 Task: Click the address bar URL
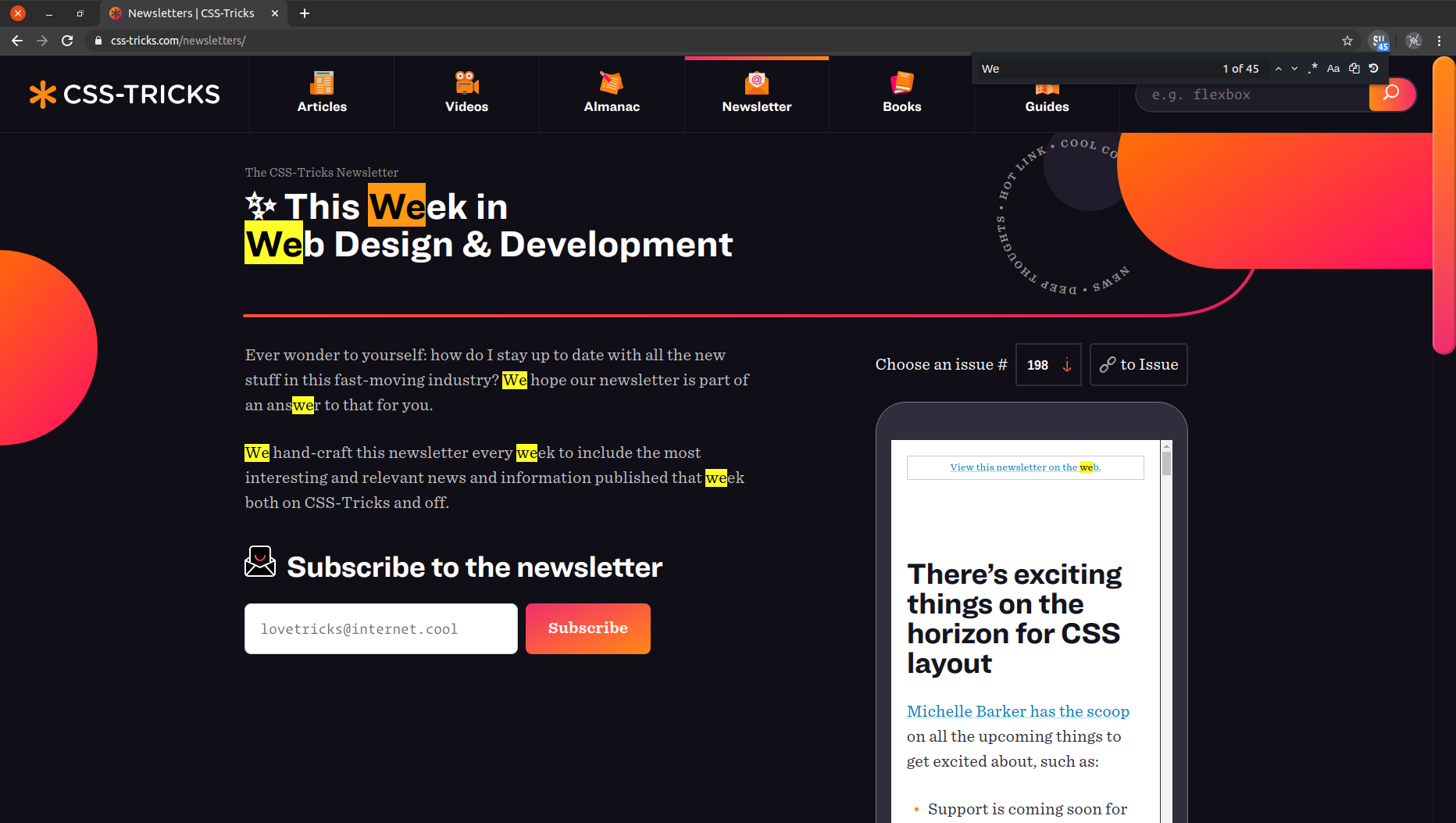(178, 41)
